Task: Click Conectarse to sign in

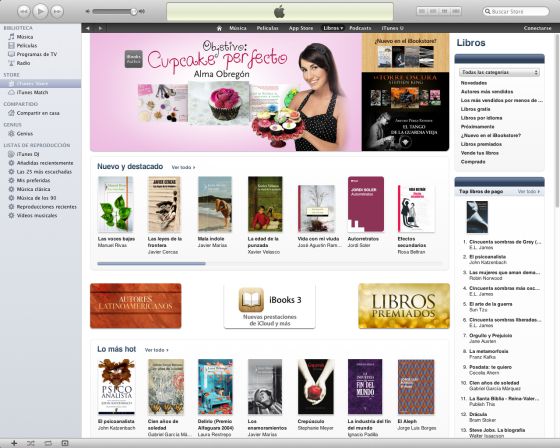Action: [x=538, y=28]
